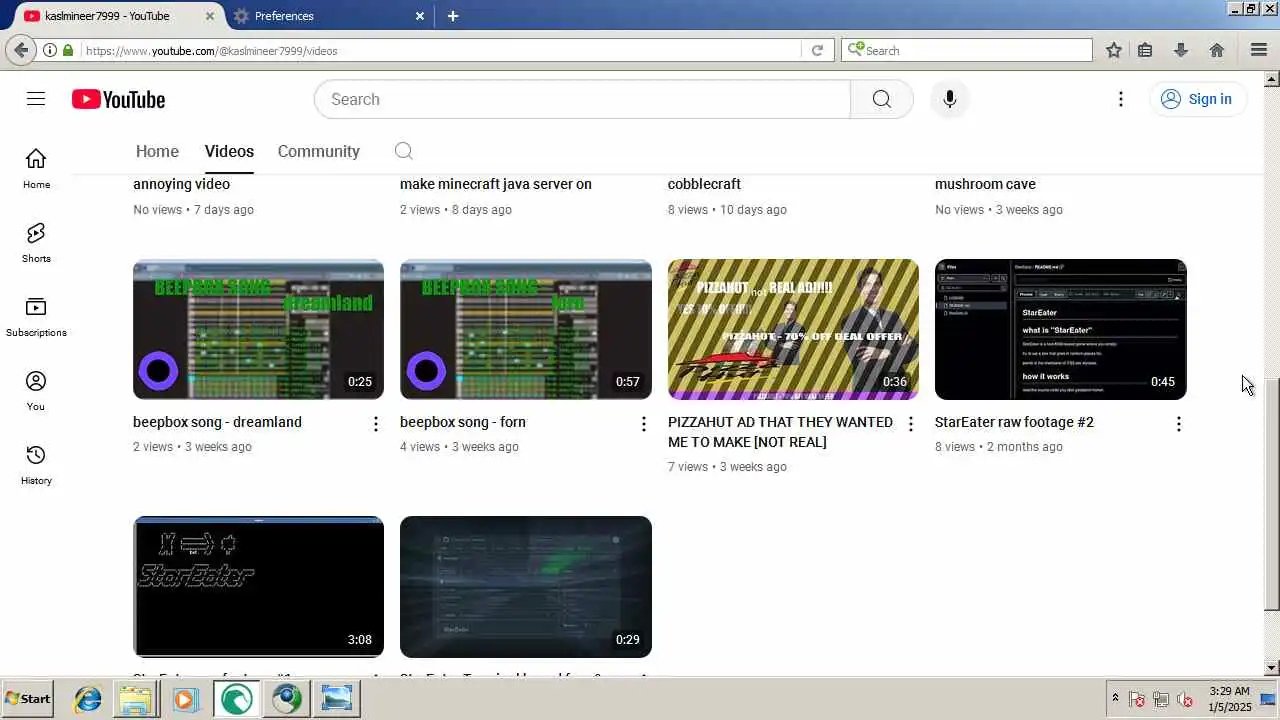This screenshot has height=720, width=1280.
Task: Open video titled beepbox song - dreamland
Action: tap(217, 422)
